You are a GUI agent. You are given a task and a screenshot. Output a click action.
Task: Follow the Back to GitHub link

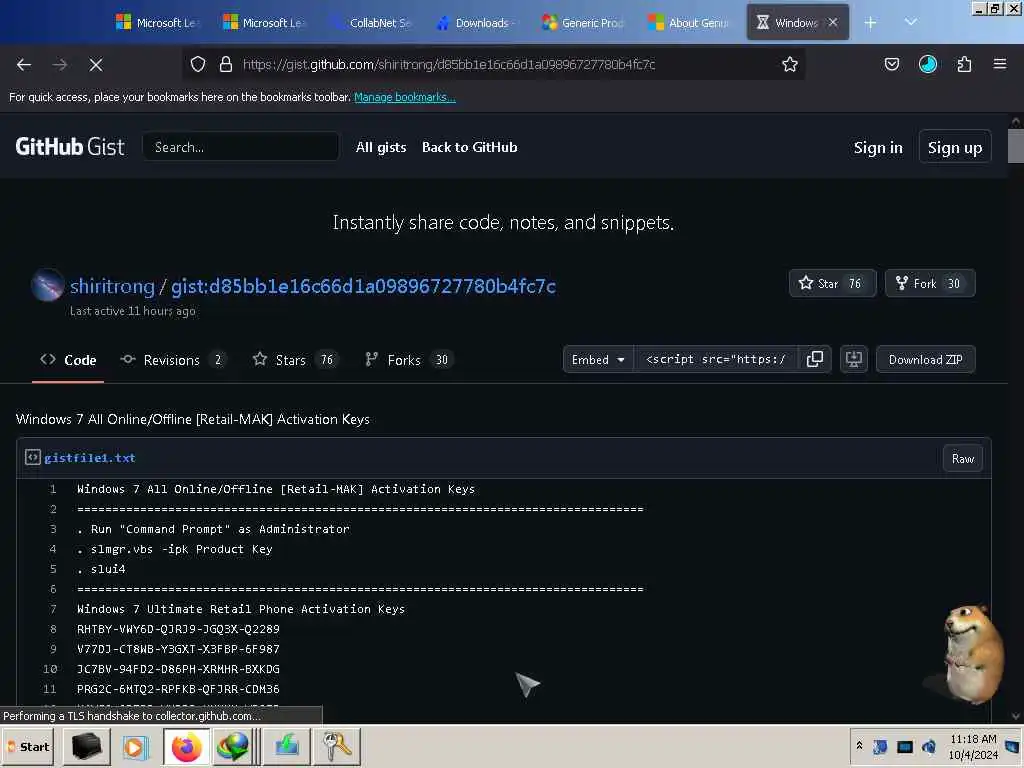point(470,147)
